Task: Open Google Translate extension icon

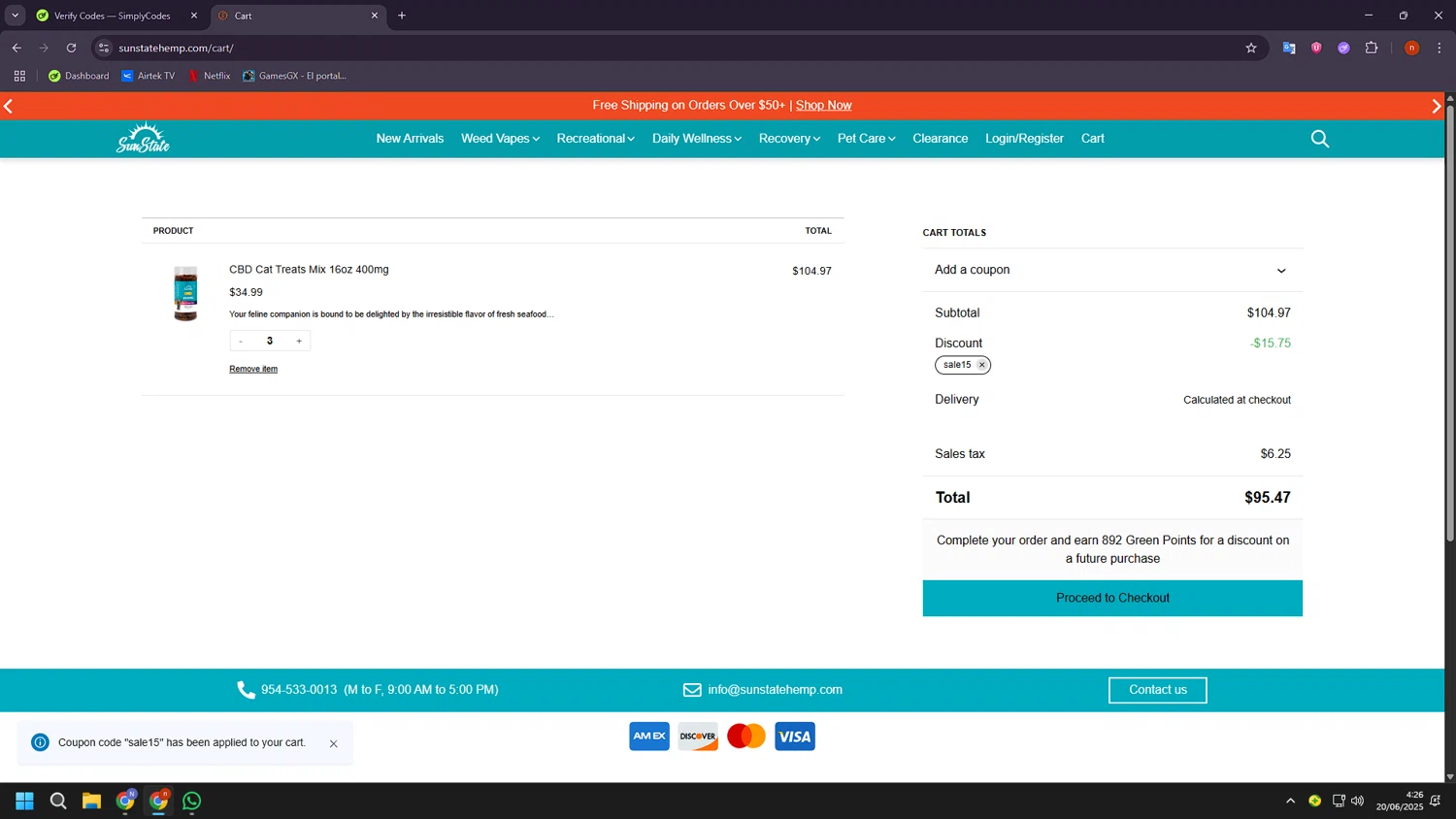Action: [x=1289, y=48]
